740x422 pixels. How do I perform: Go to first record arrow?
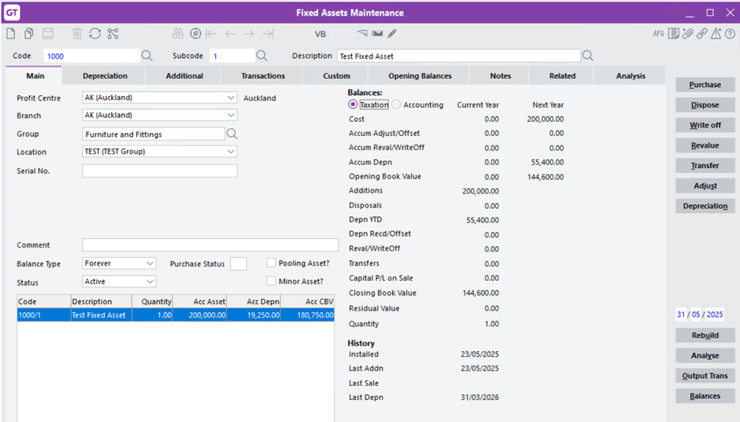pos(211,34)
